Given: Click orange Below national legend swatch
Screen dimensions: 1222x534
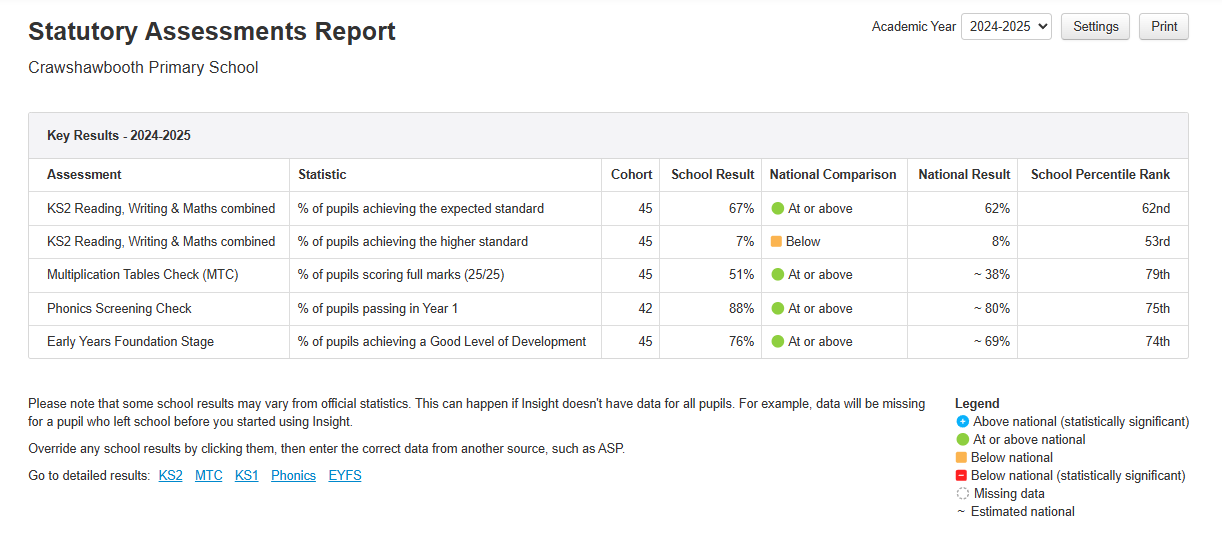Looking at the screenshot, I should 962,458.
